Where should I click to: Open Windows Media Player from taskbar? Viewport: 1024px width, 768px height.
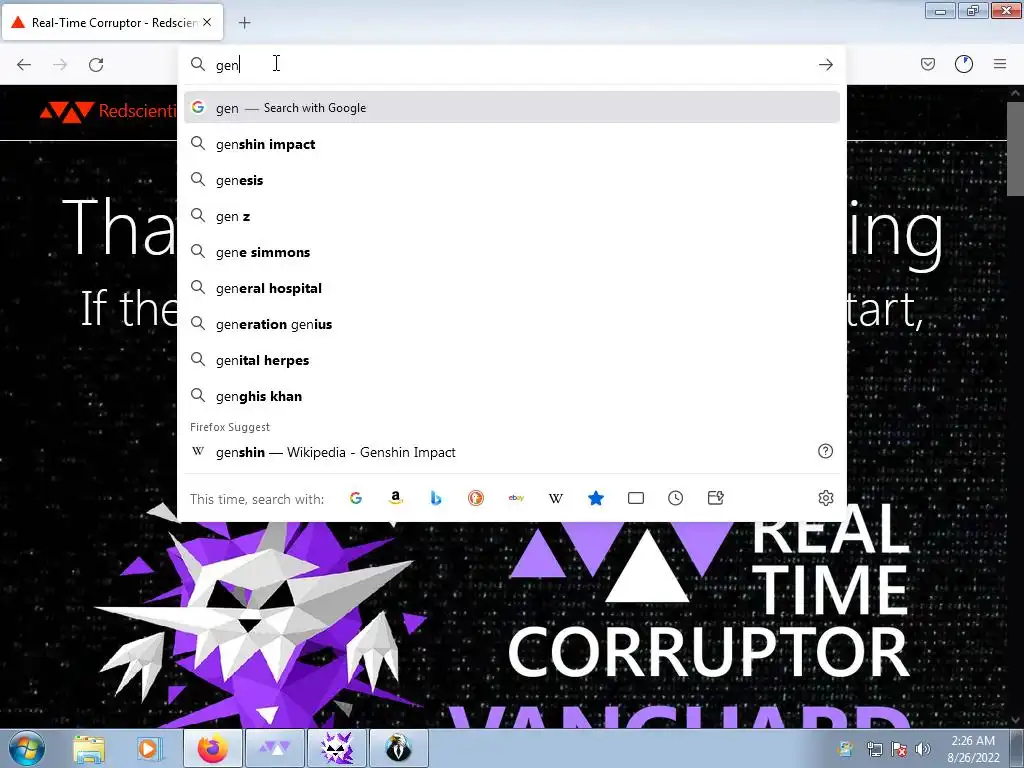pyautogui.click(x=150, y=748)
